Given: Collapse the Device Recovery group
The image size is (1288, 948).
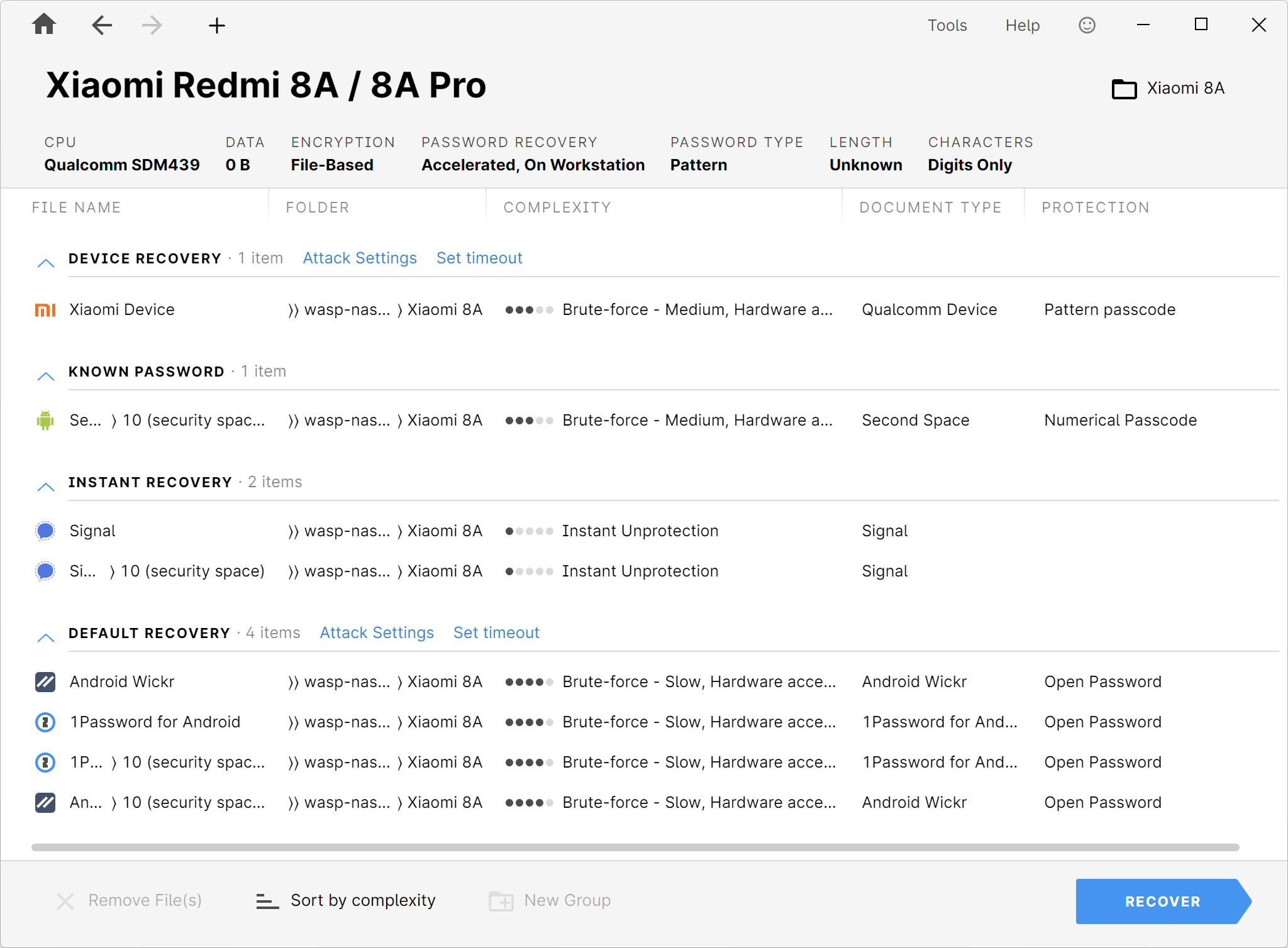Looking at the screenshot, I should click(x=46, y=263).
